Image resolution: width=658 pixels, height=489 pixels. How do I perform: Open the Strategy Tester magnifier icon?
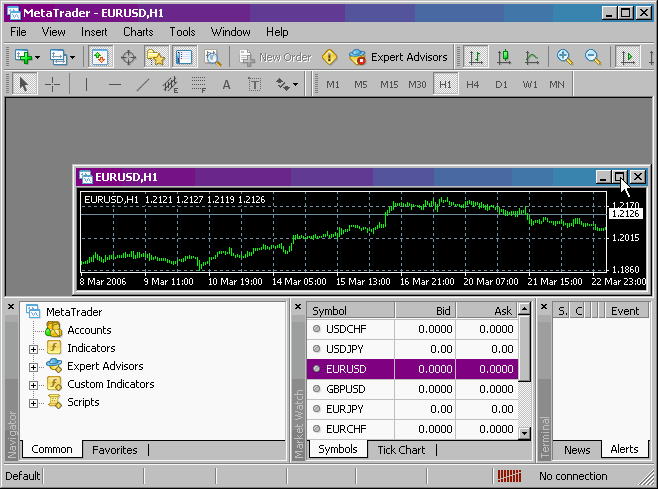(212, 57)
